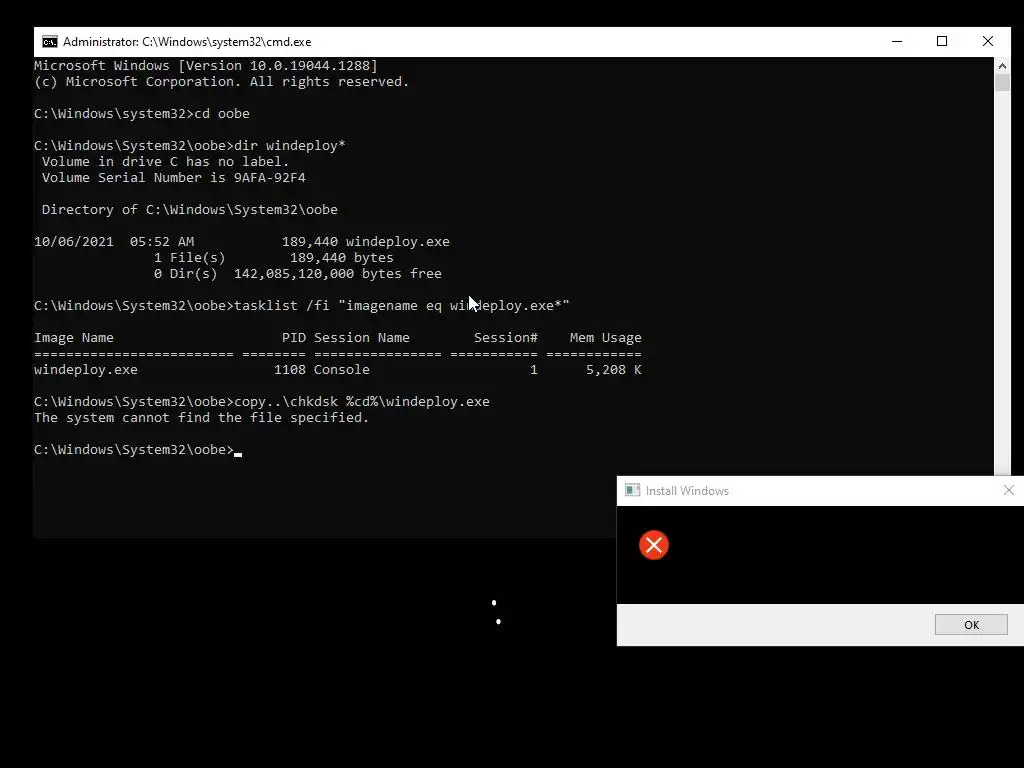Screen dimensions: 1024x768
Task: Click 'The system cannot find the file specified.'
Action: pyautogui.click(x=202, y=417)
